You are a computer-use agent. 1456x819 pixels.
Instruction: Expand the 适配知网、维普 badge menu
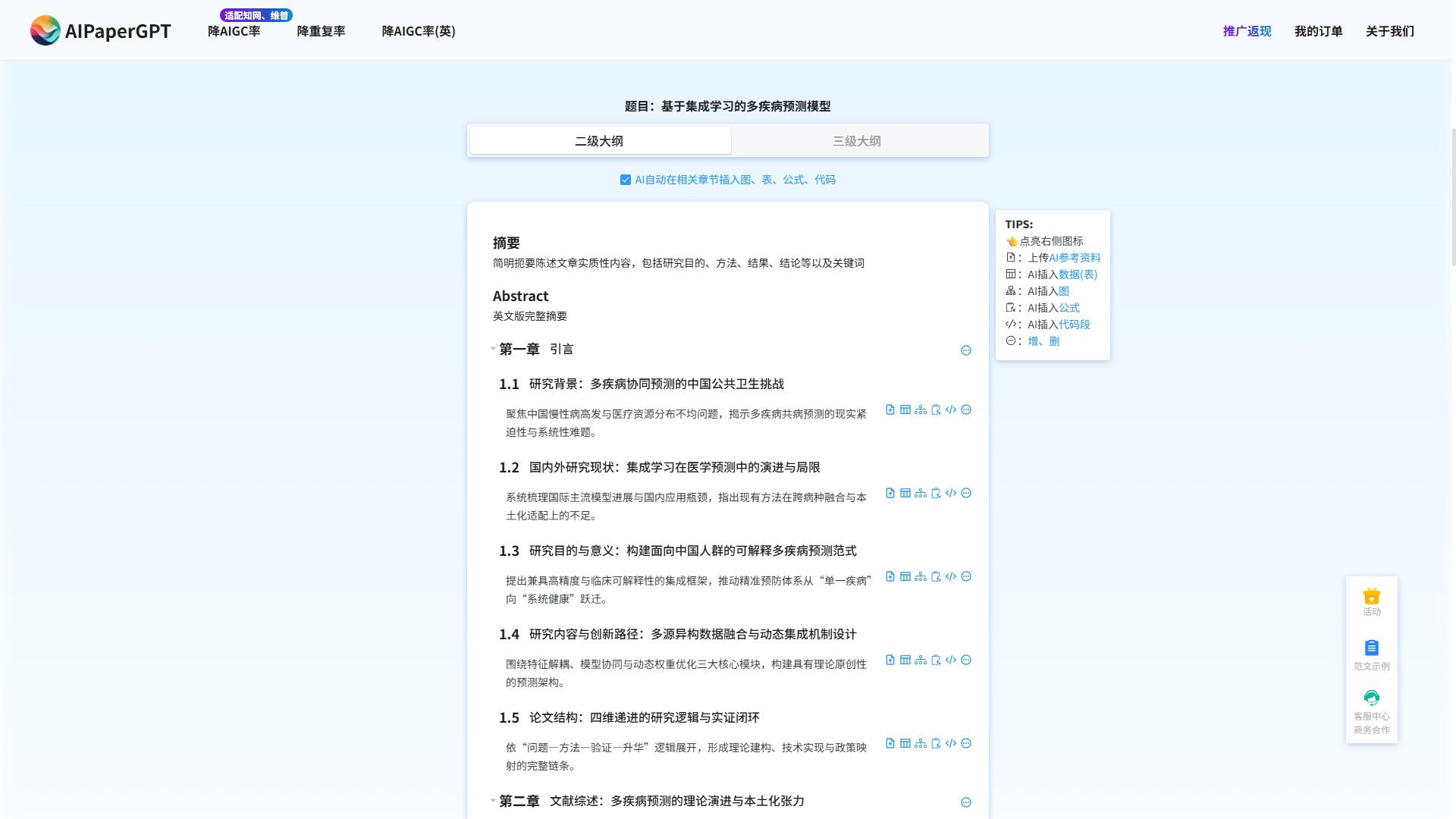(x=256, y=14)
